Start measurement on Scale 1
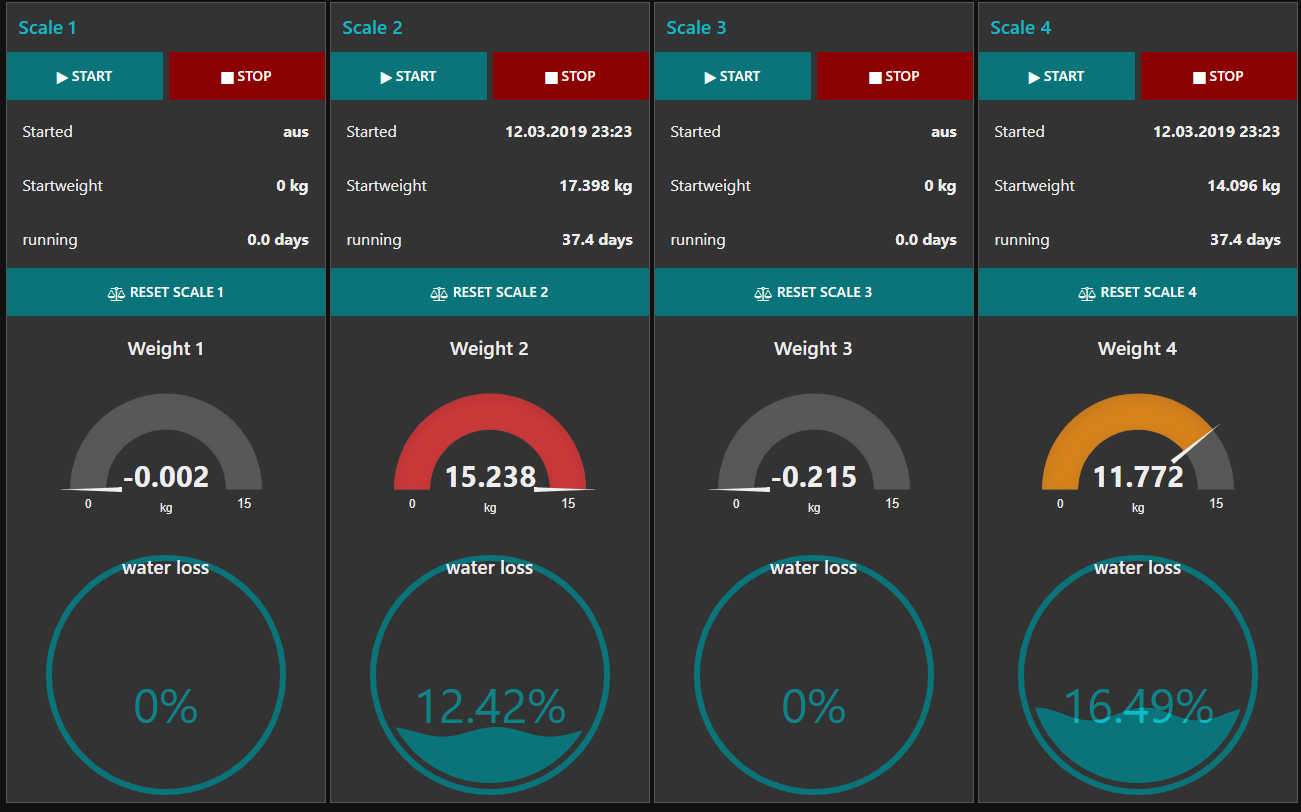1301x812 pixels. 85,76
